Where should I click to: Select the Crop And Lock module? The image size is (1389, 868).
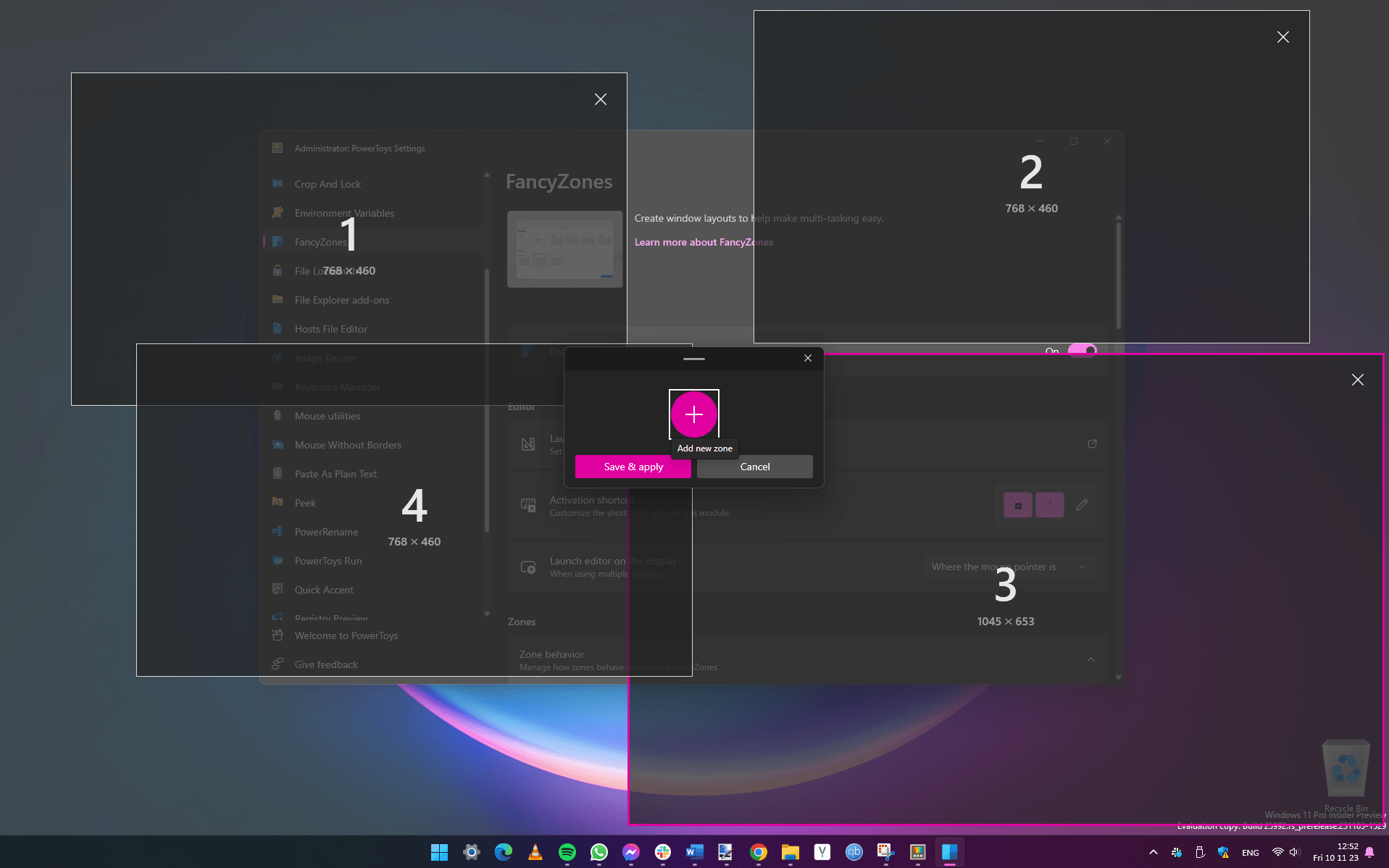(328, 183)
